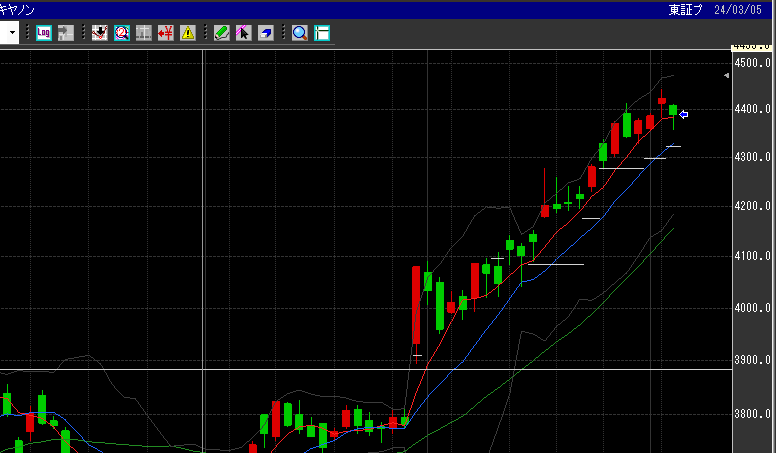
Task: Open the chart-with-checkmark indicator icon
Action: coord(100,33)
